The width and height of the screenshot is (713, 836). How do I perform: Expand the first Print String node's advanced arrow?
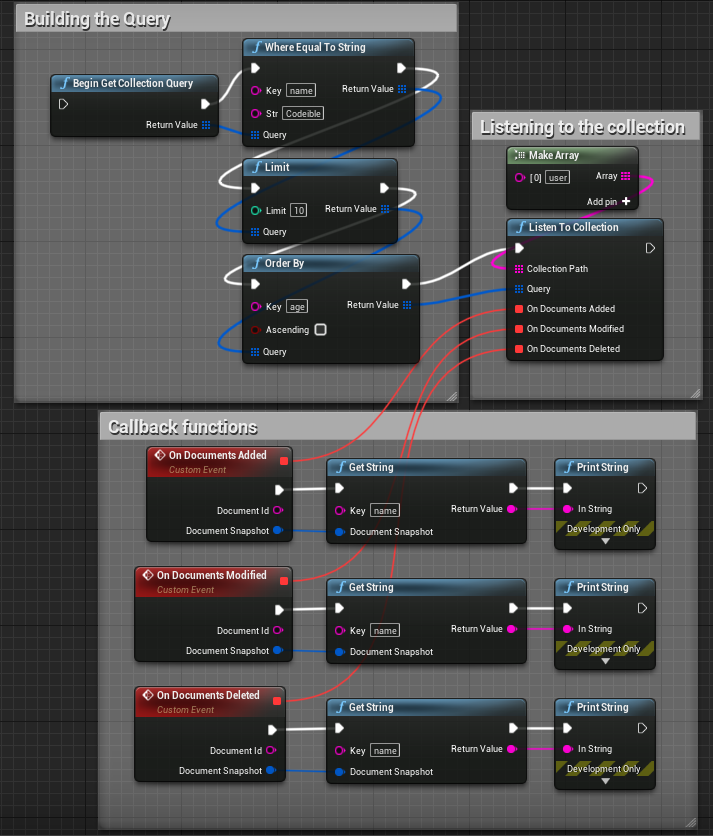[x=605, y=541]
